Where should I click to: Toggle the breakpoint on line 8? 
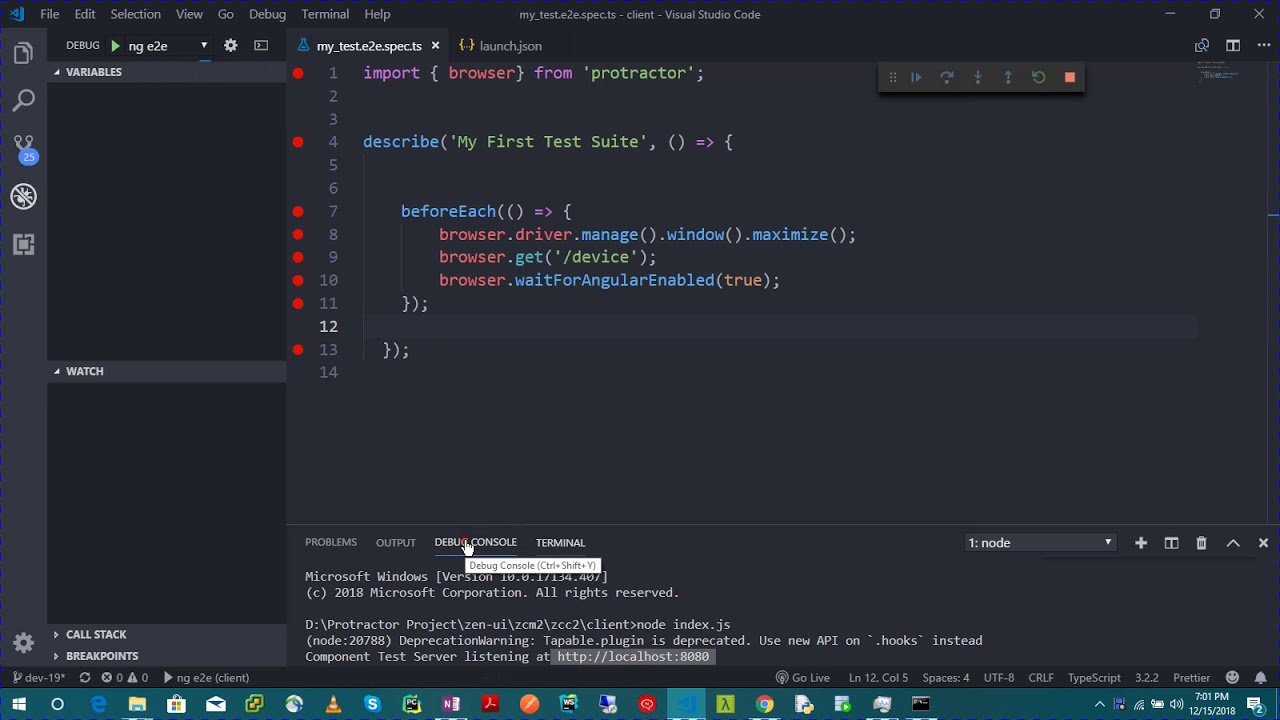(298, 234)
